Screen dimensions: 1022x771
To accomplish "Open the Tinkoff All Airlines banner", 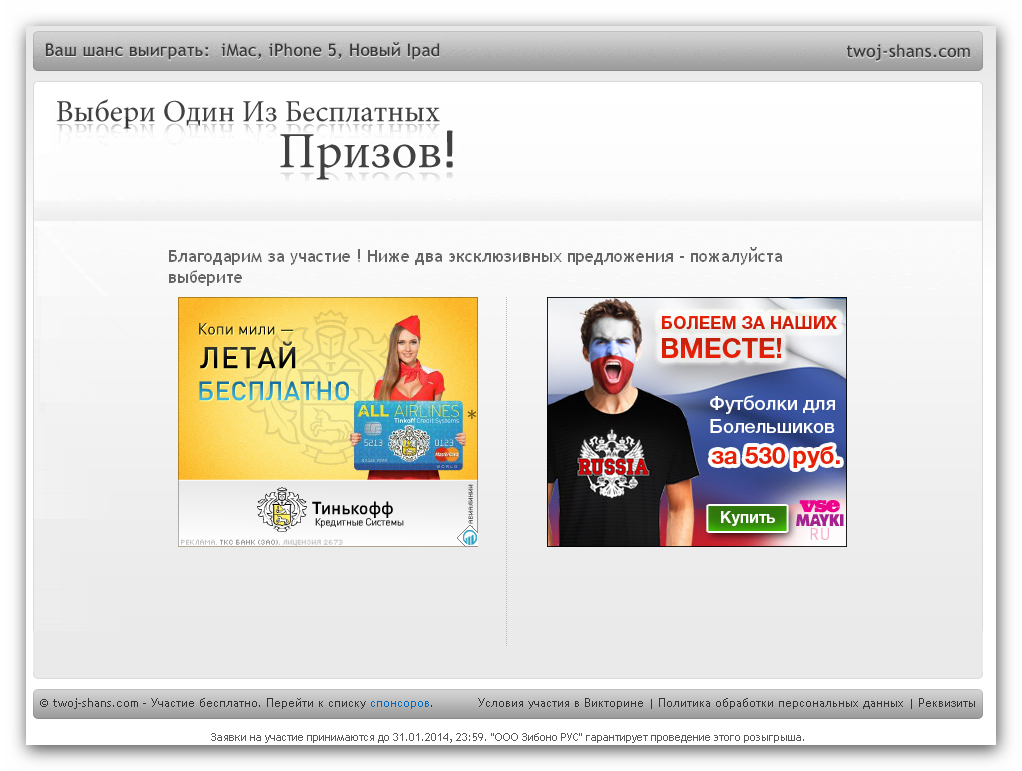I will (328, 422).
